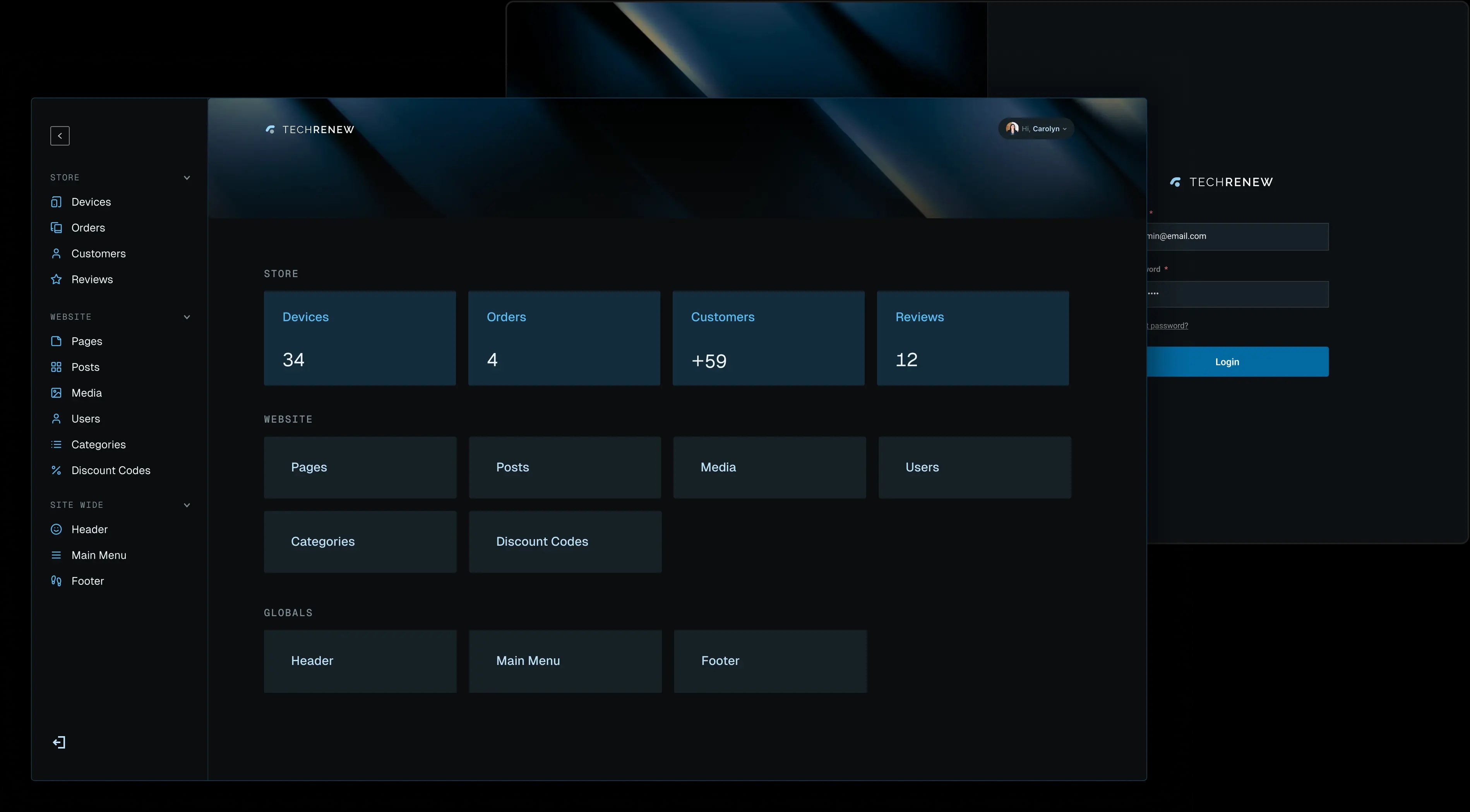Open the Footer card under Globals
This screenshot has height=812, width=1470.
pos(770,661)
